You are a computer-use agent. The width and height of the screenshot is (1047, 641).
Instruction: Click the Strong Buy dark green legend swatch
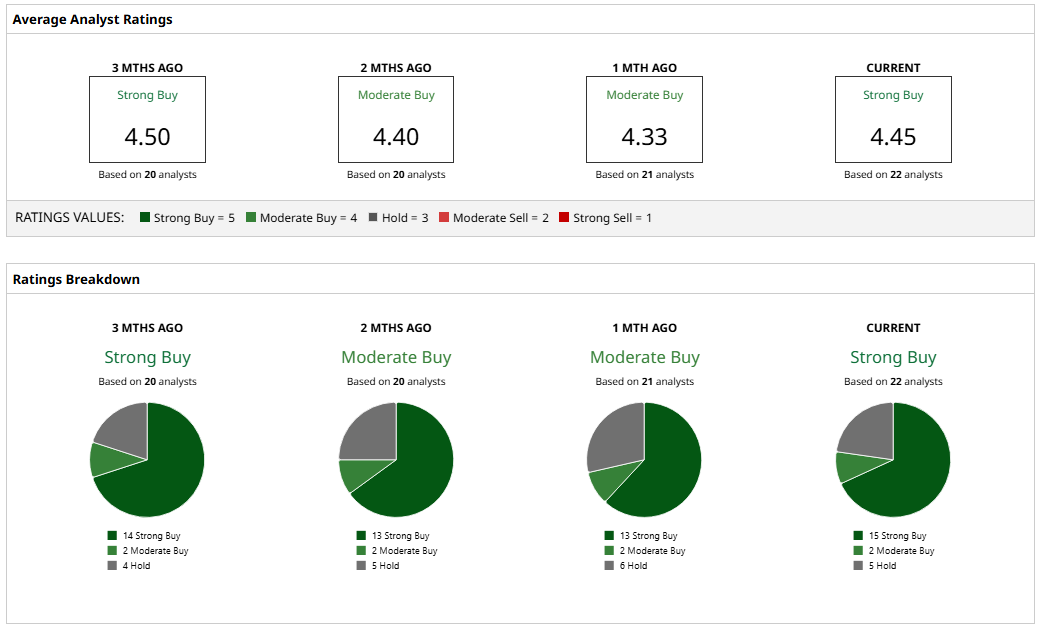pyautogui.click(x=144, y=217)
